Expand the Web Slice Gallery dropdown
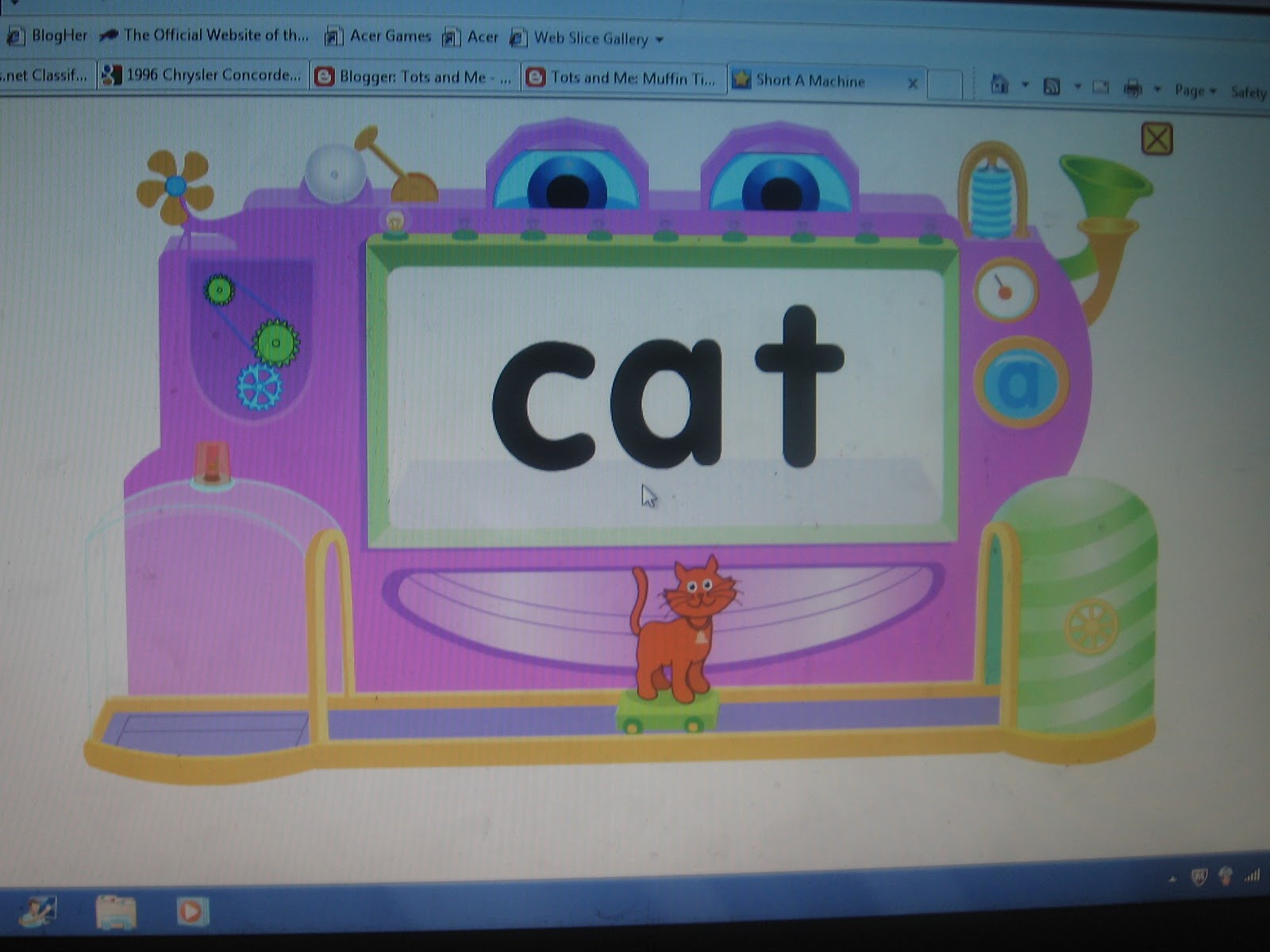This screenshot has width=1270, height=952. (660, 39)
